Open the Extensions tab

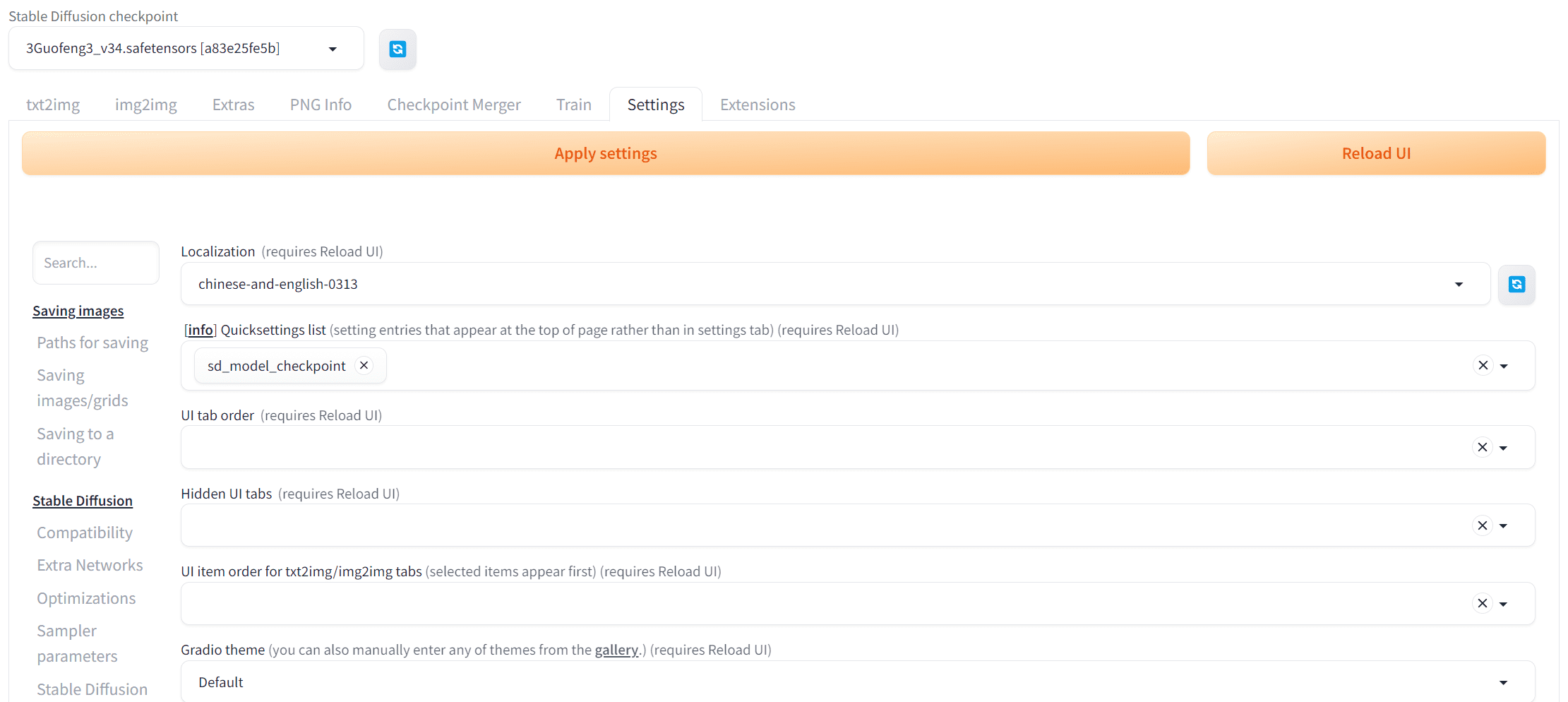click(x=757, y=105)
